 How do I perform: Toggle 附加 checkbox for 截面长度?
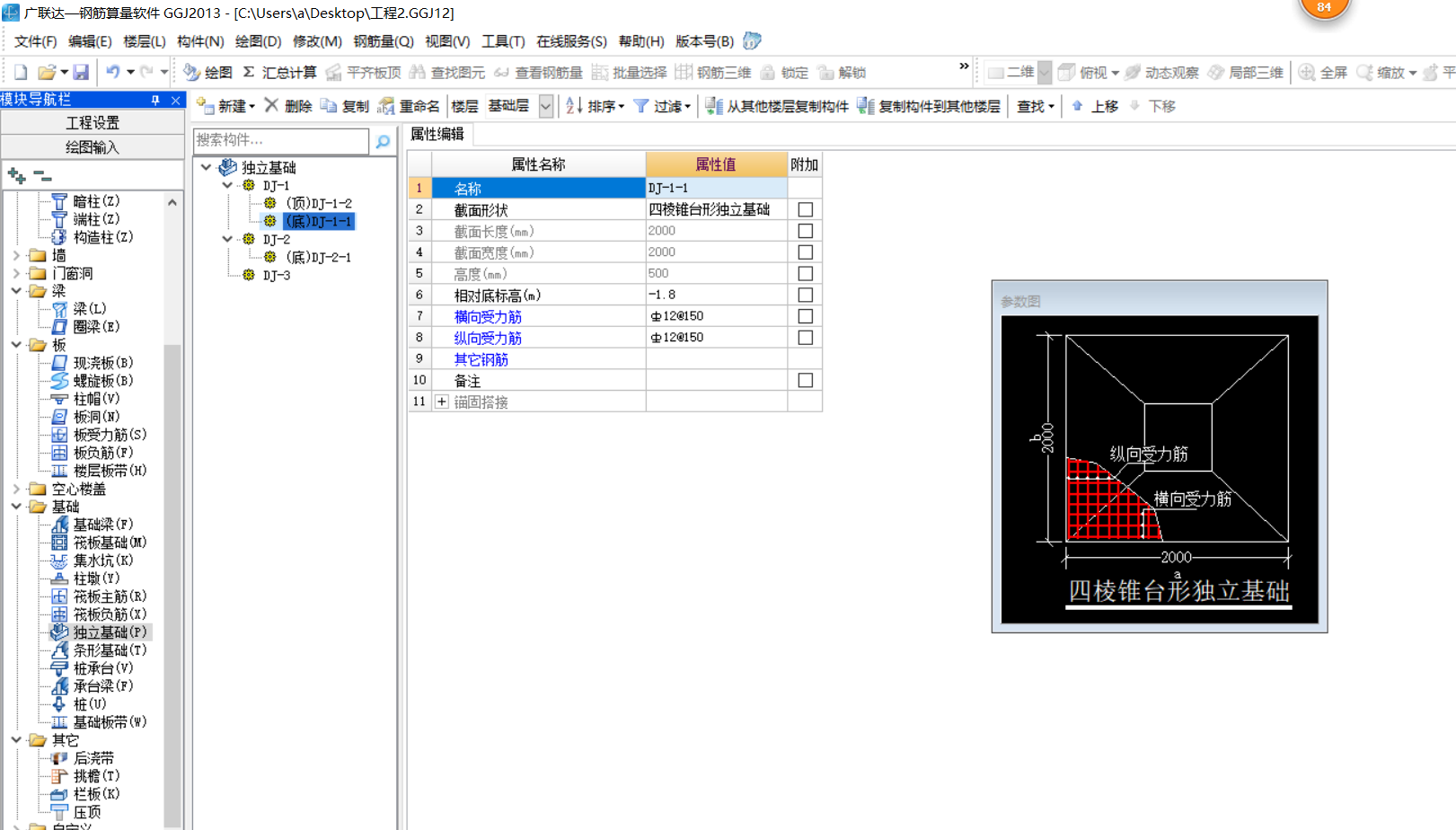806,231
